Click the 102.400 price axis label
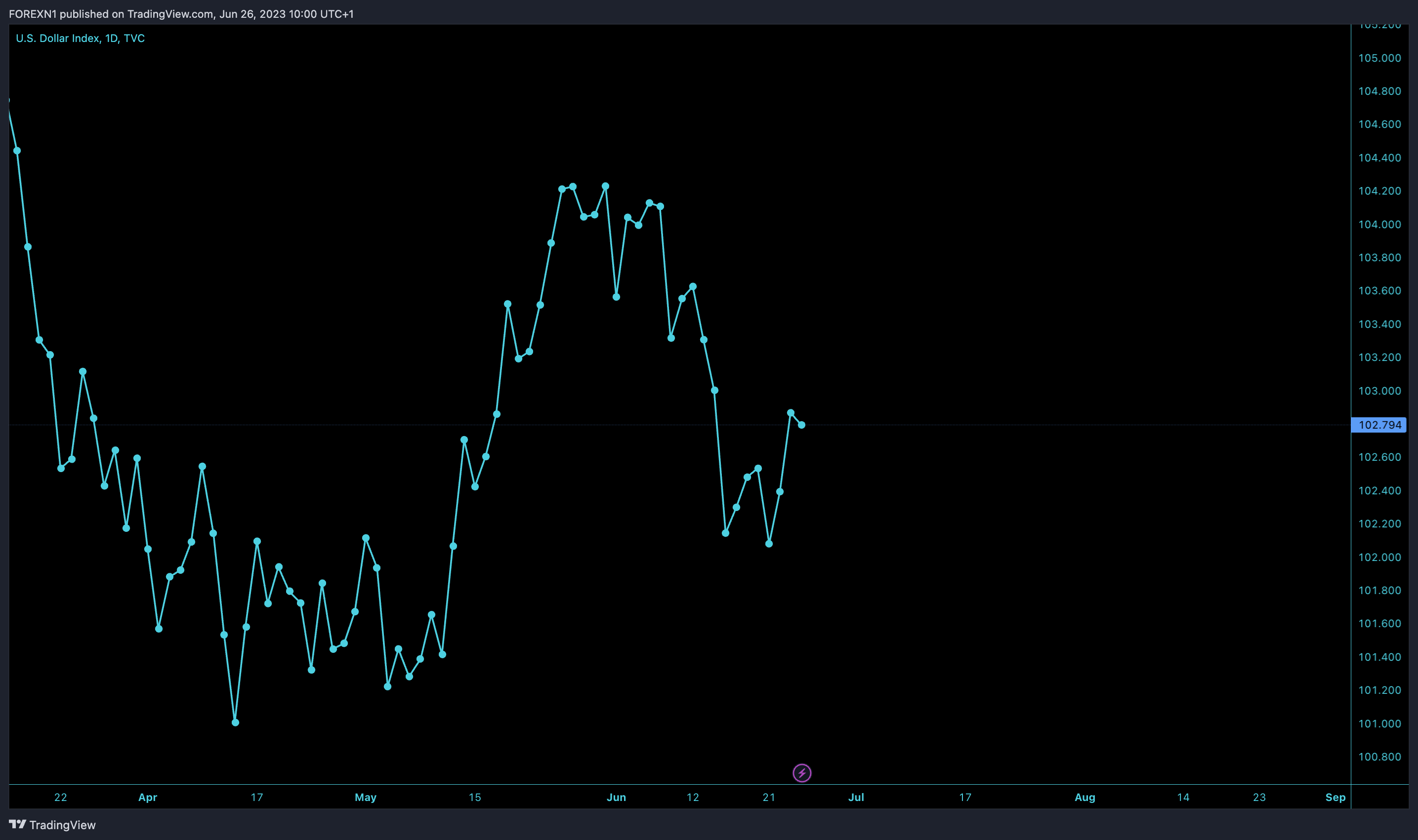Viewport: 1418px width, 840px height. (x=1379, y=490)
